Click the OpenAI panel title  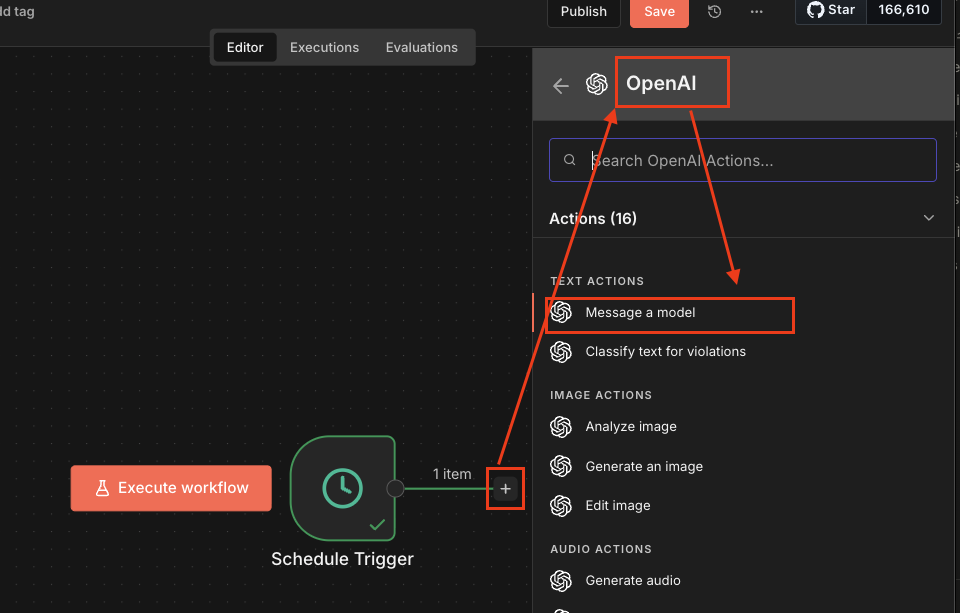point(661,83)
